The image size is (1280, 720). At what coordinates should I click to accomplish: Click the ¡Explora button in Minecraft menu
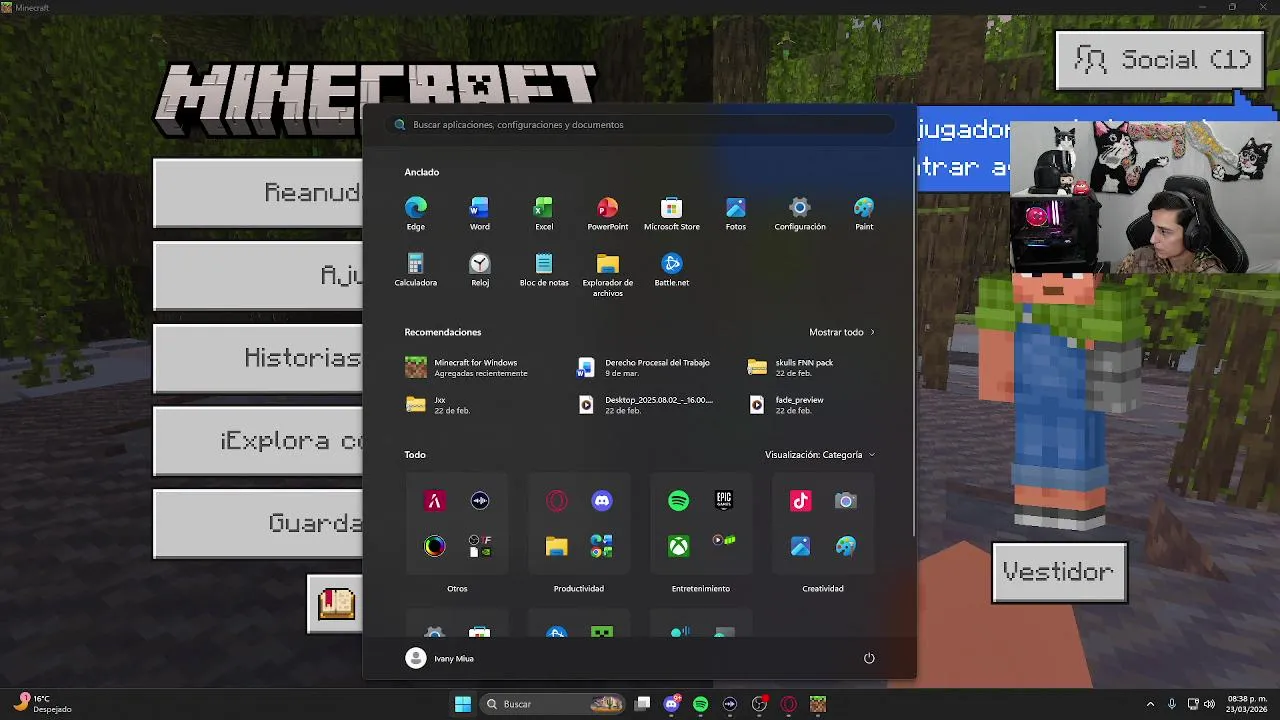click(259, 441)
